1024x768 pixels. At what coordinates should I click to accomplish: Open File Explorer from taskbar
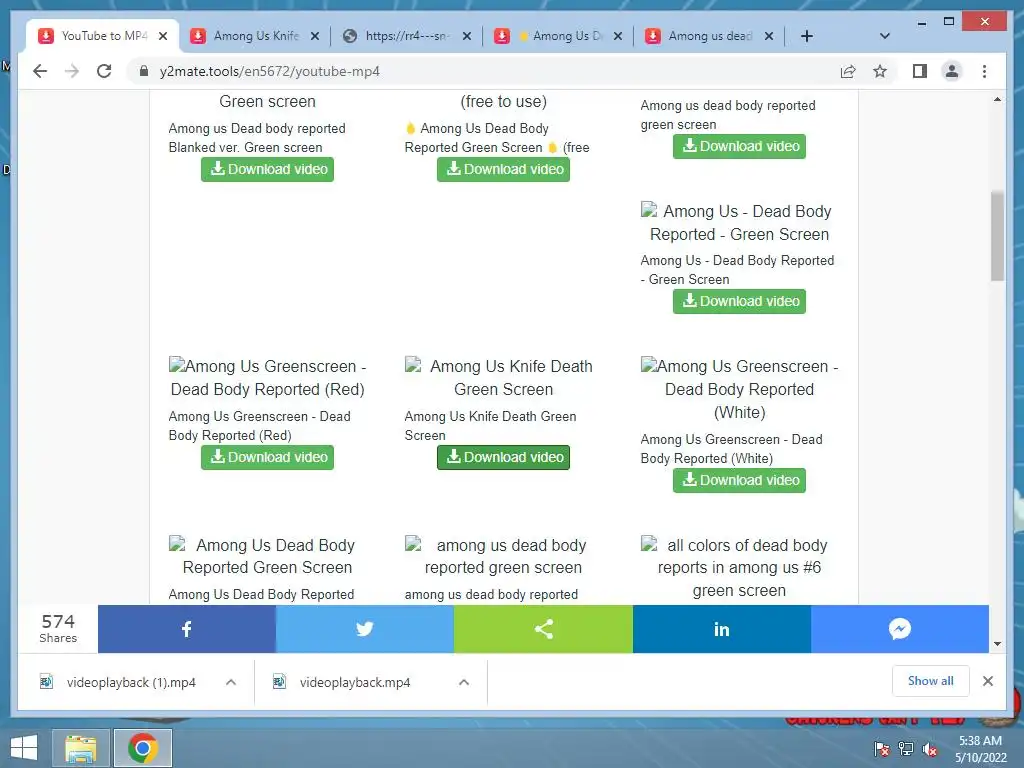[x=80, y=748]
